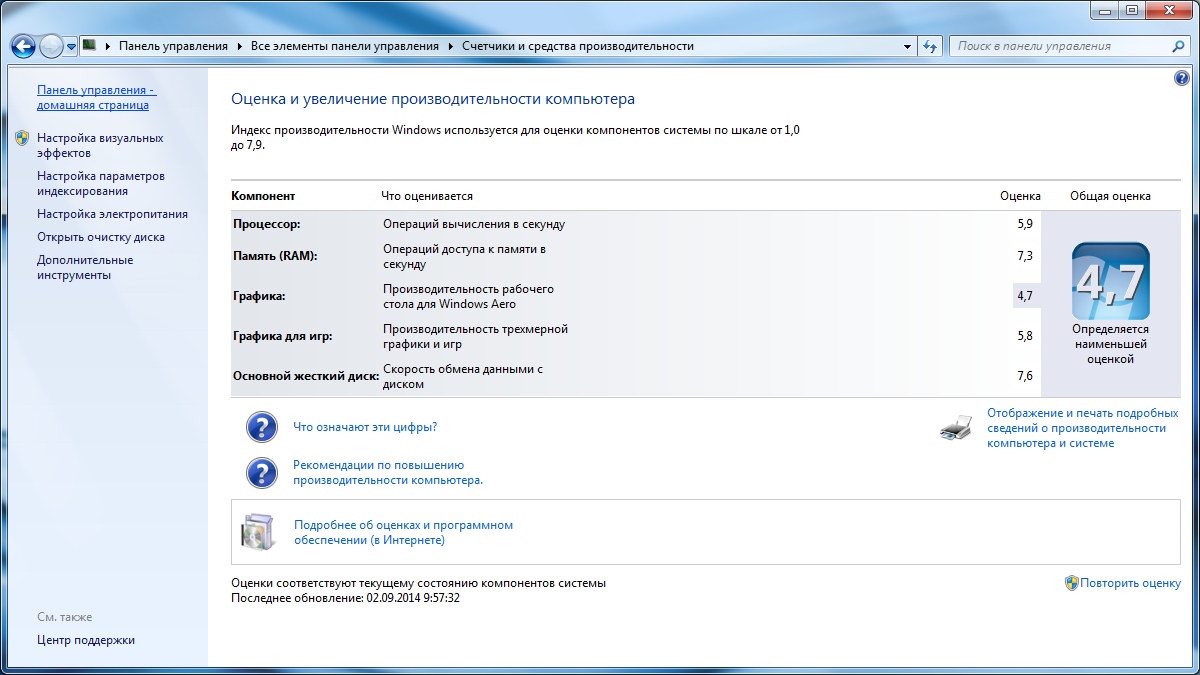Click the processor score 5,9
The height and width of the screenshot is (675, 1200).
(1025, 224)
